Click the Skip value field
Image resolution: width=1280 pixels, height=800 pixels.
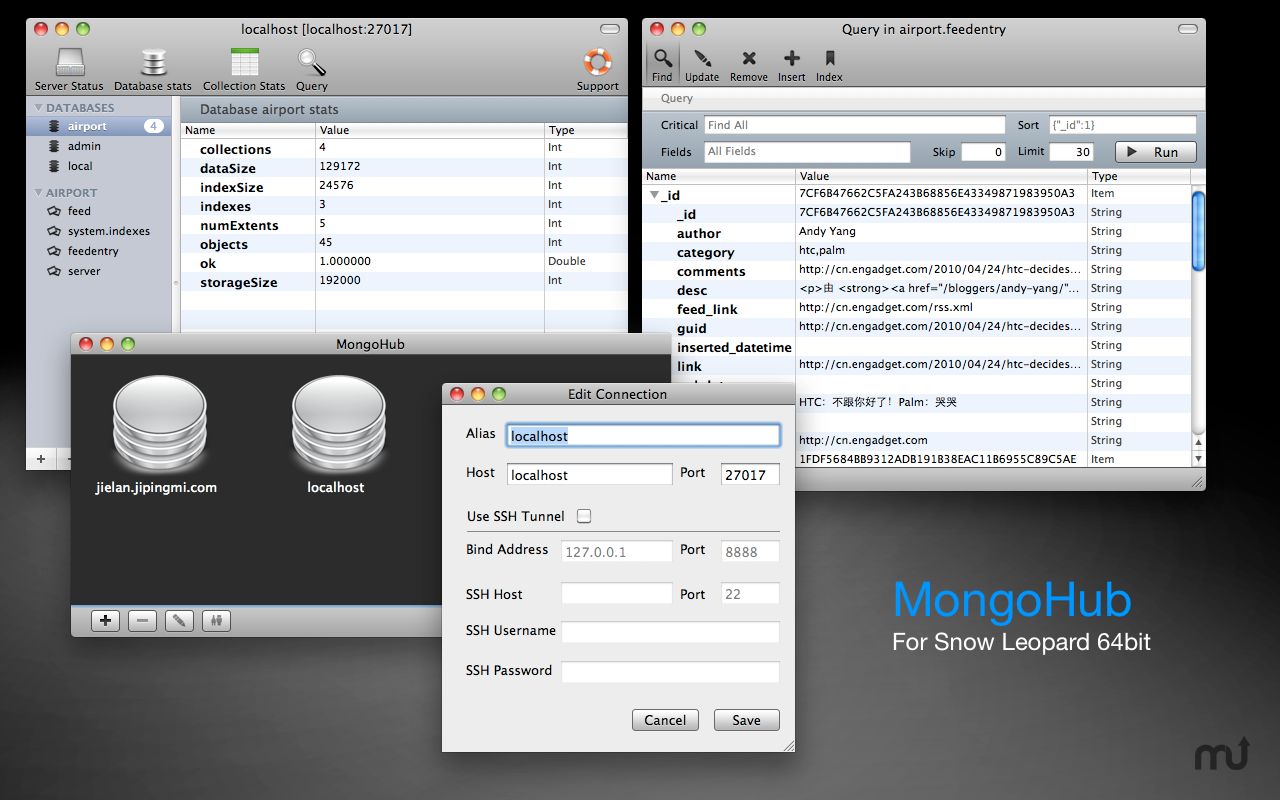click(x=983, y=152)
